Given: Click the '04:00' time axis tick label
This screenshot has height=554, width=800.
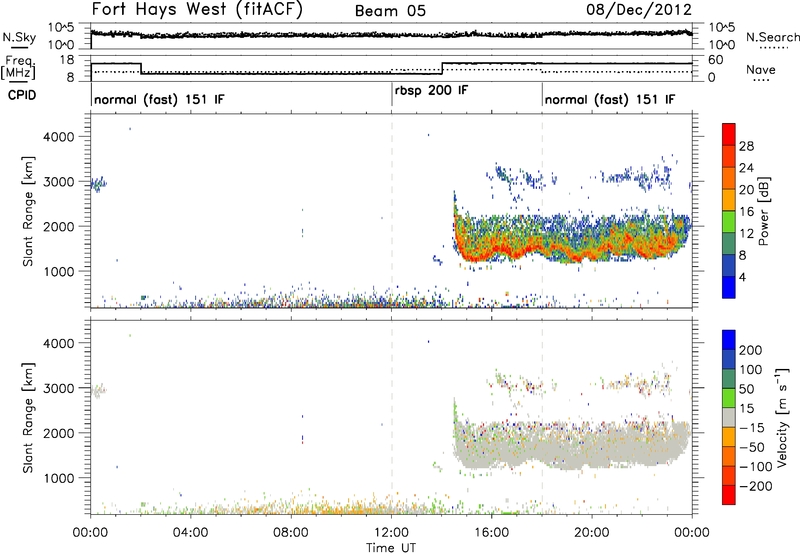Looking at the screenshot, I should click(191, 533).
